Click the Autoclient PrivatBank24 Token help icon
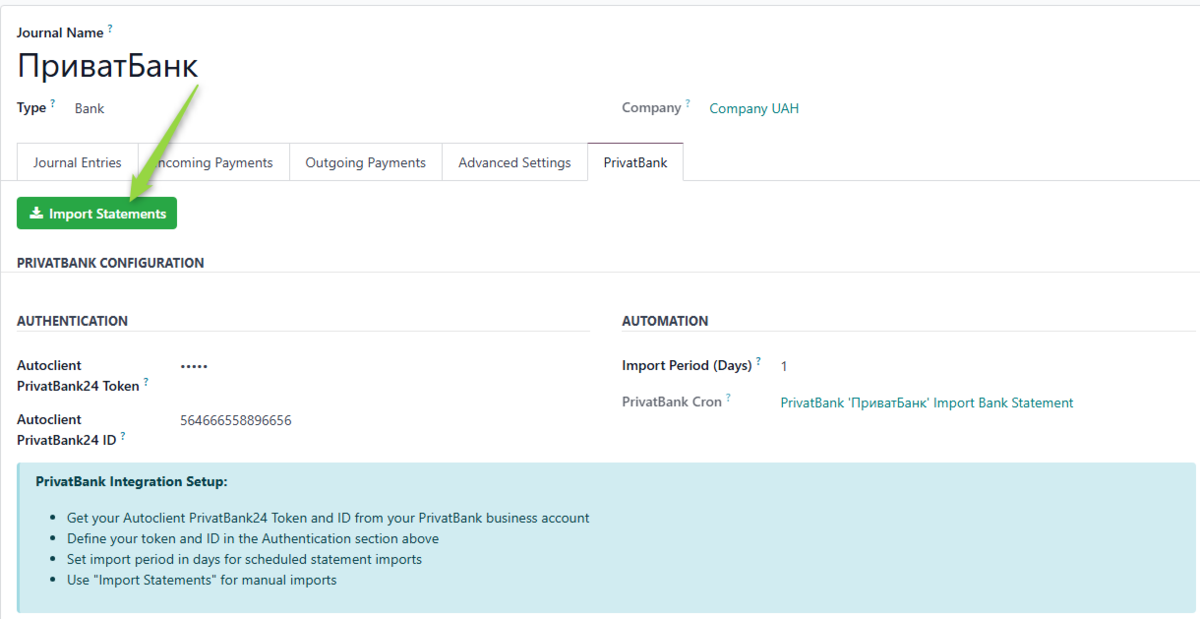The image size is (1200, 619). point(146,382)
